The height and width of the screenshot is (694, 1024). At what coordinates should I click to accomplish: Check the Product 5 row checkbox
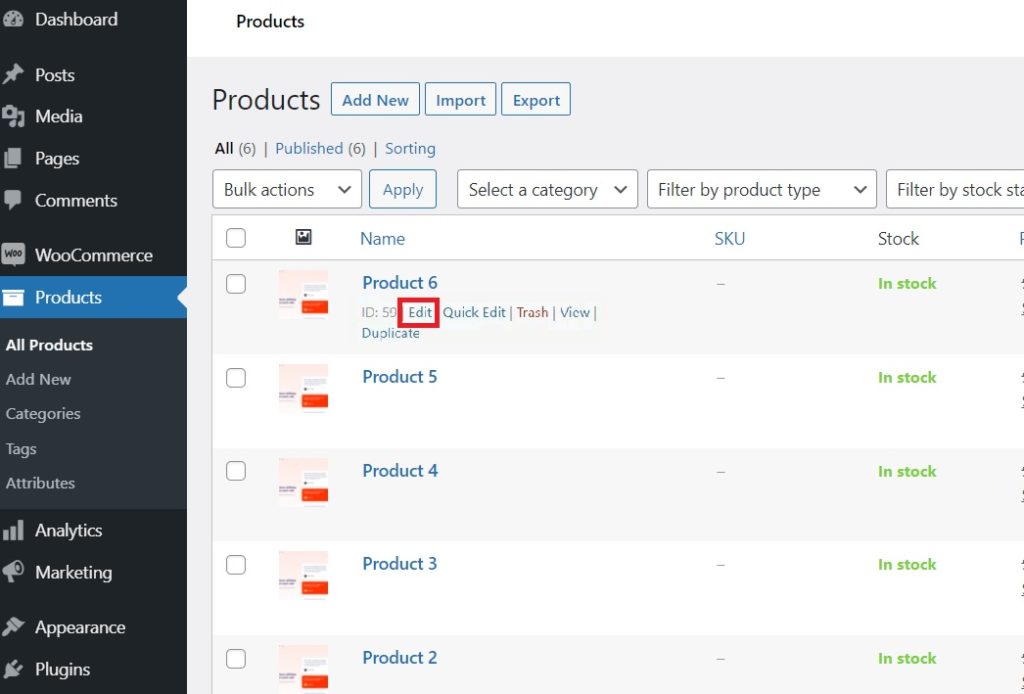pyautogui.click(x=236, y=378)
